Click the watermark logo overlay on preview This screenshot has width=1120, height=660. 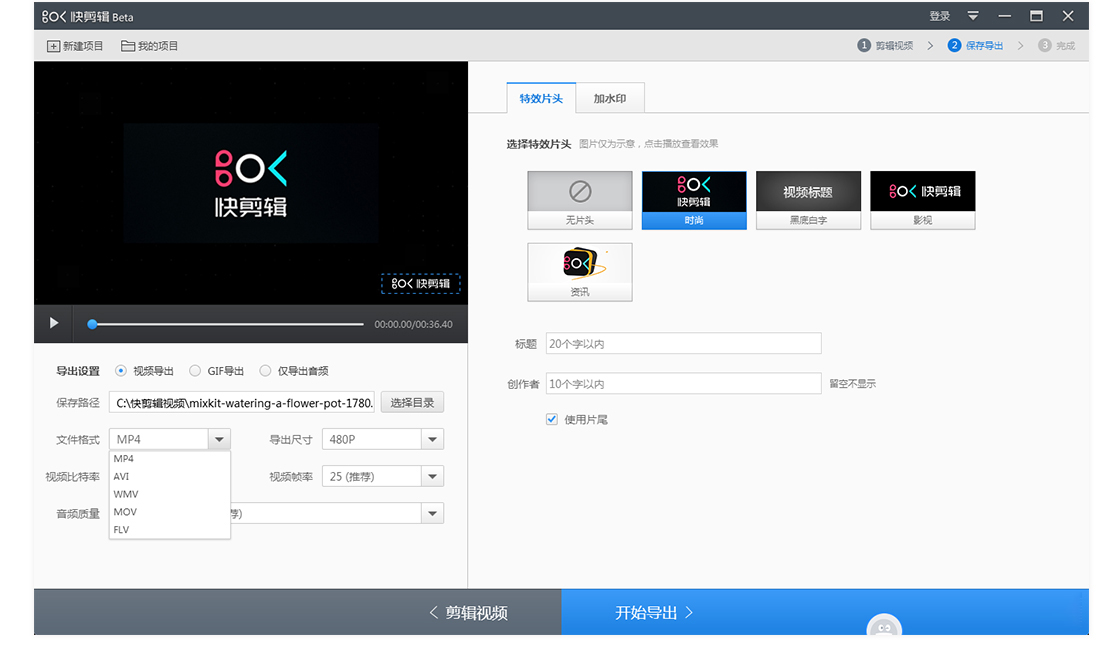click(421, 284)
